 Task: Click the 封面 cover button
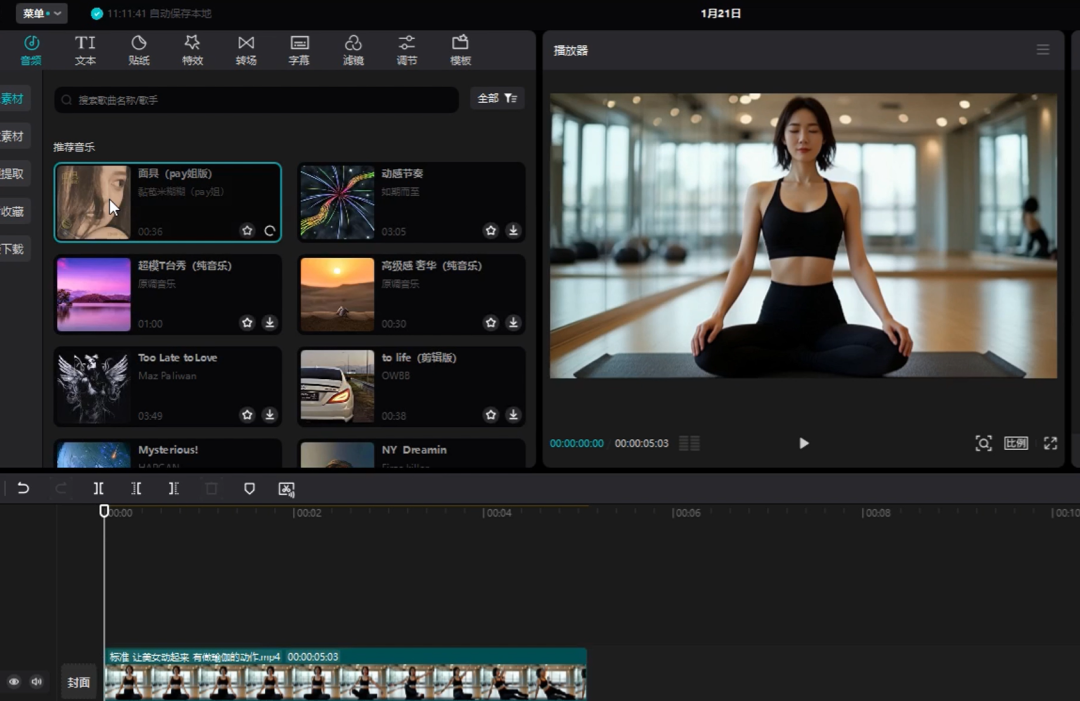coord(79,682)
